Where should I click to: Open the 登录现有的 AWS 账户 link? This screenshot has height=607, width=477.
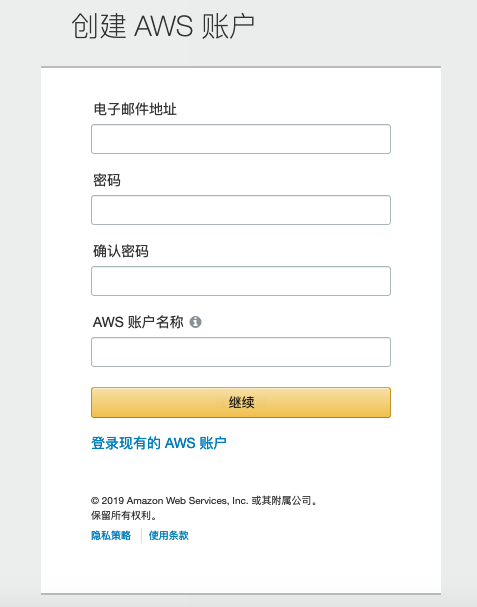pyautogui.click(x=159, y=443)
